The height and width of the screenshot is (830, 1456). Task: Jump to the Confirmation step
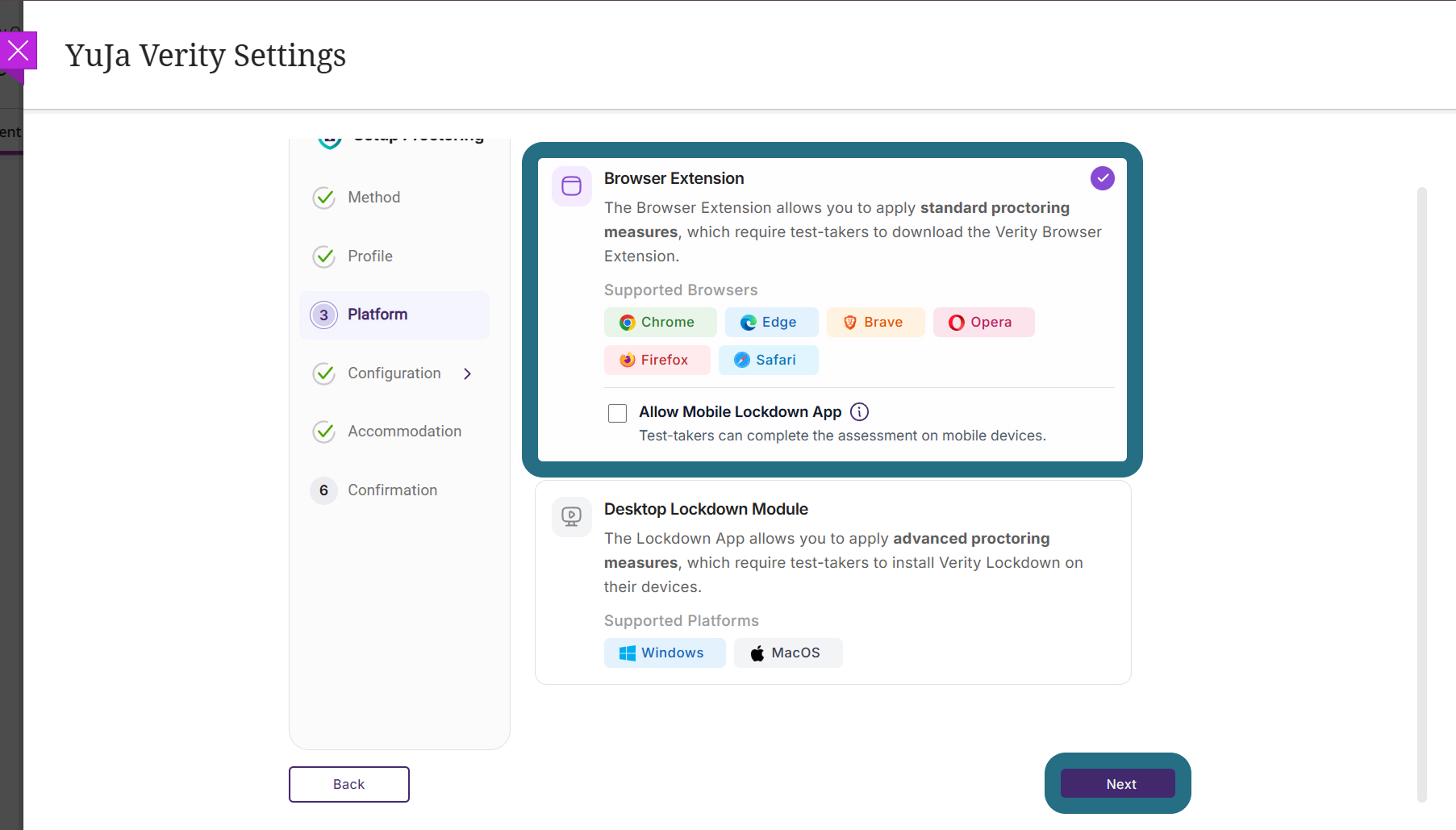click(x=392, y=490)
